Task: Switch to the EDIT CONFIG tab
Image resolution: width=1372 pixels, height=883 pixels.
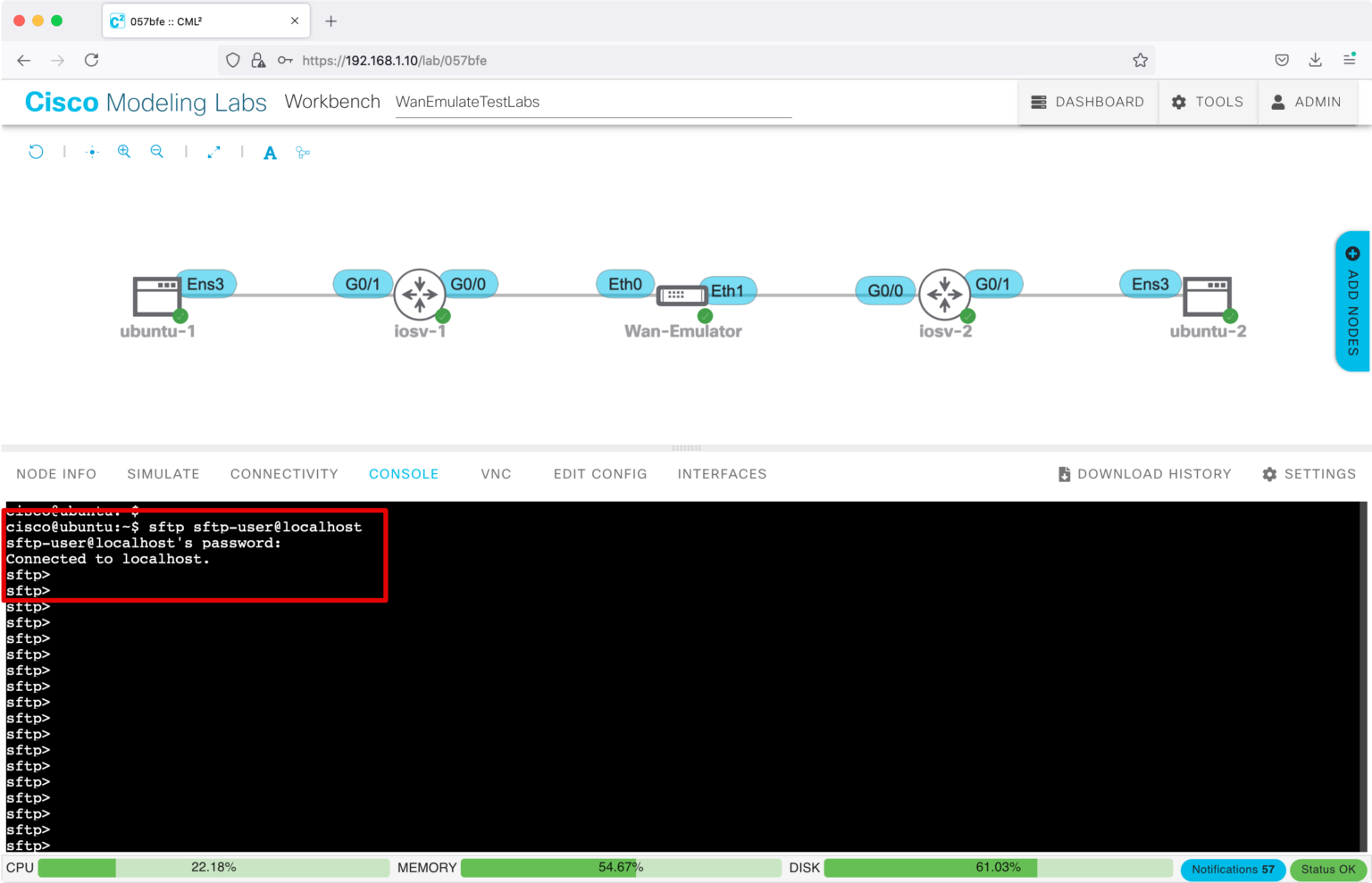Action: (600, 474)
